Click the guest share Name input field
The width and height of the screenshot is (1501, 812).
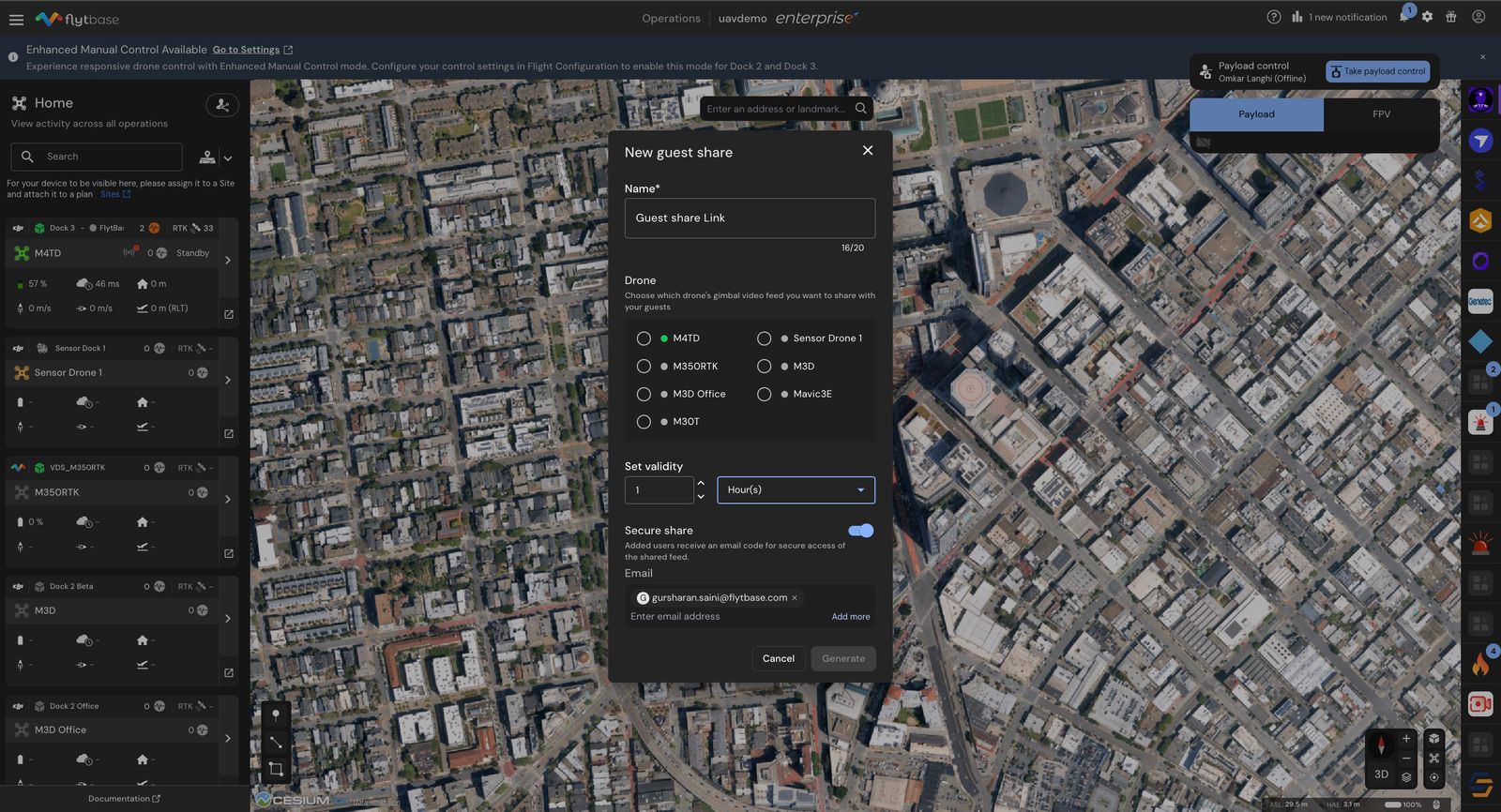coord(750,218)
